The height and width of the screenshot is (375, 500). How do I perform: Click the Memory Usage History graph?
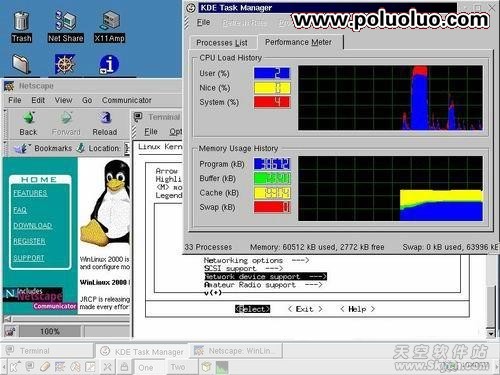390,188
